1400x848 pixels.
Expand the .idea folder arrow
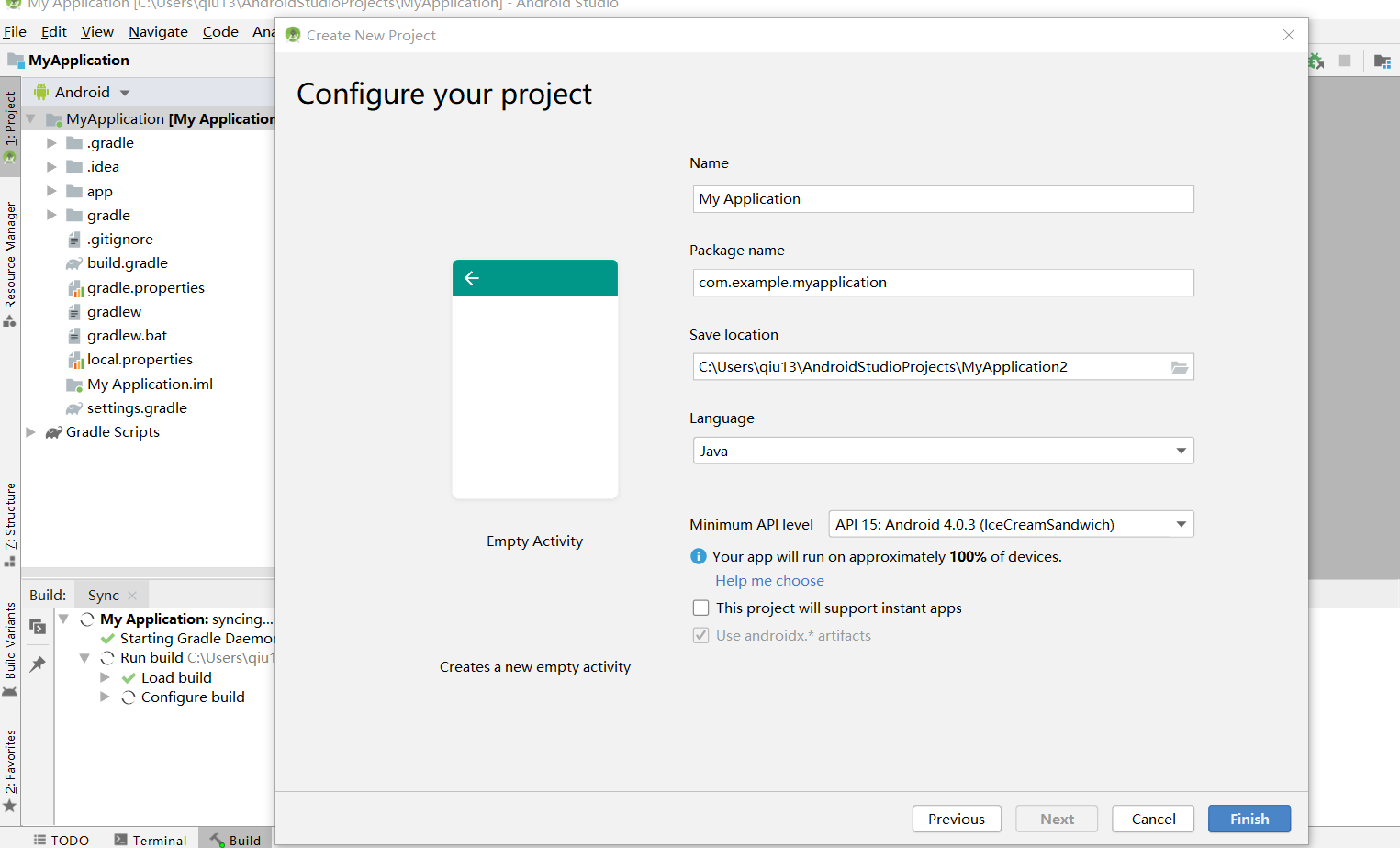pyautogui.click(x=51, y=167)
